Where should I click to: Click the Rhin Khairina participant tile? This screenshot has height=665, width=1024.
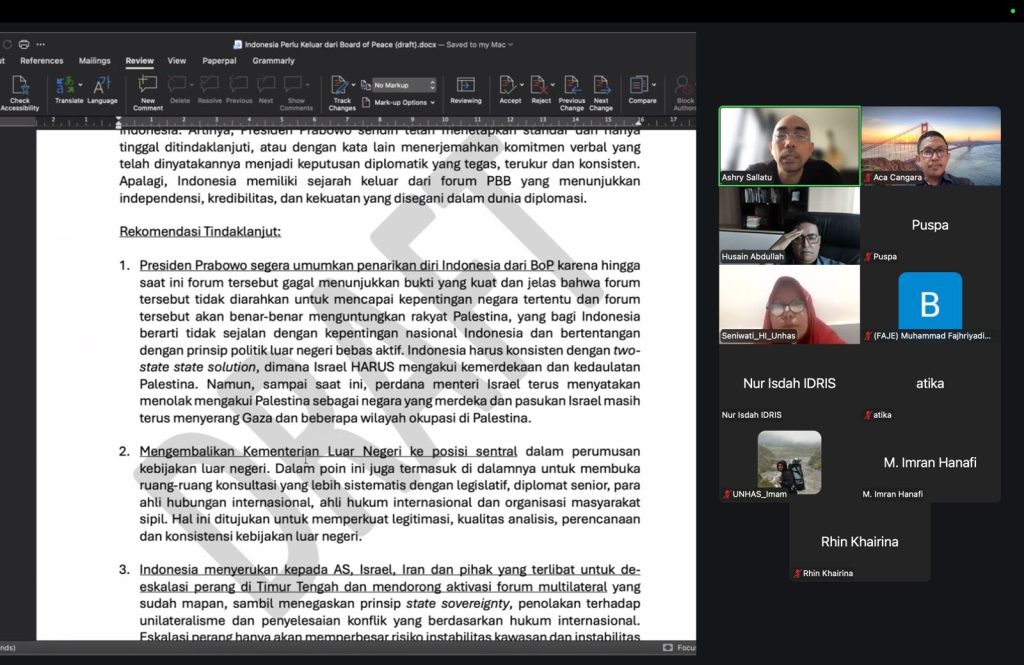tap(859, 542)
